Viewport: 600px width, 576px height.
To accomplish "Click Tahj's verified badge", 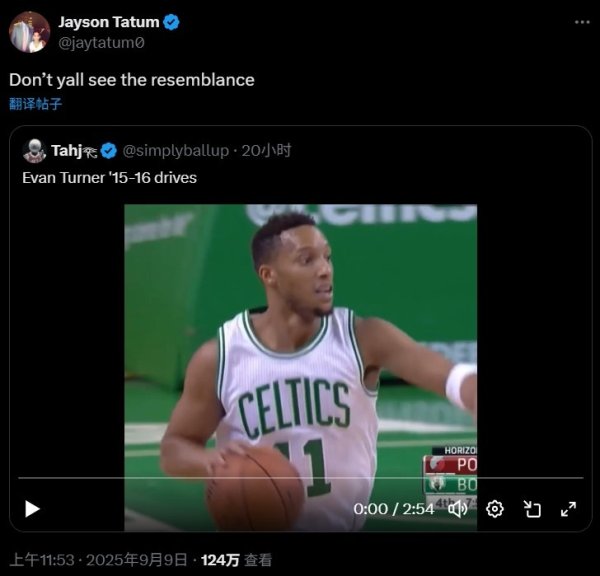I will [x=109, y=151].
